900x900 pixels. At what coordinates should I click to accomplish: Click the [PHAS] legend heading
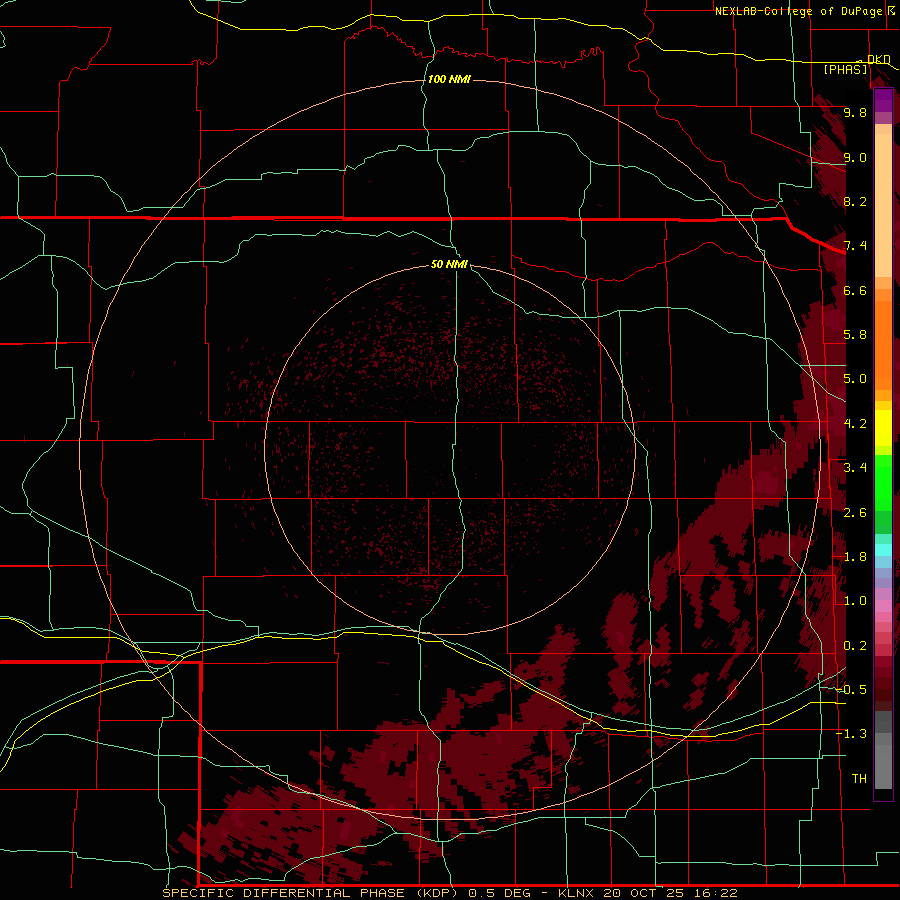(845, 69)
